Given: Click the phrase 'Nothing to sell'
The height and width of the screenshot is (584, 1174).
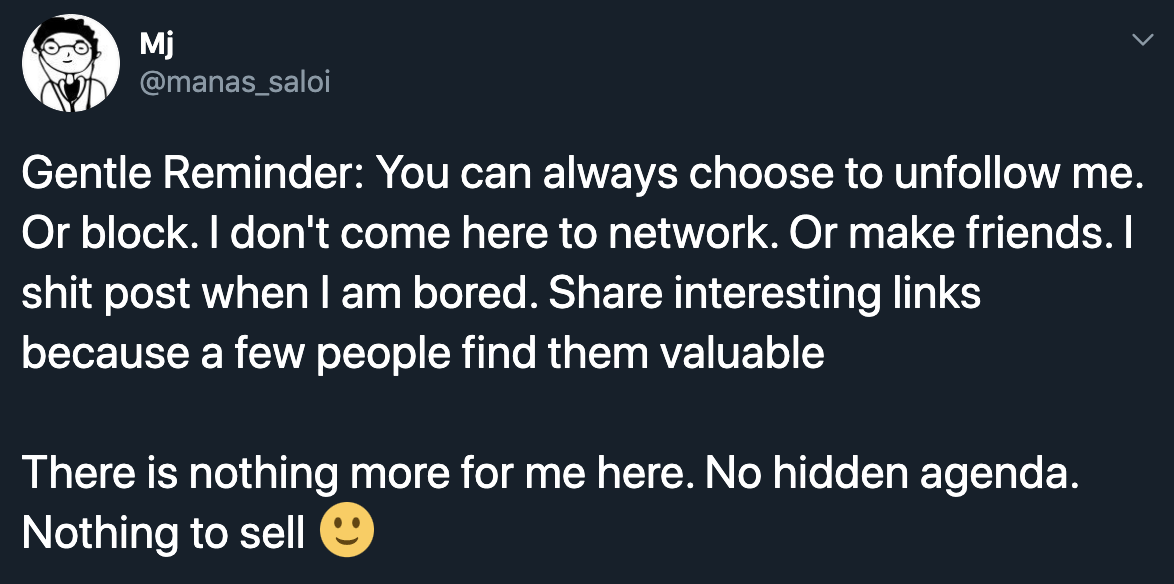Looking at the screenshot, I should pos(163,534).
